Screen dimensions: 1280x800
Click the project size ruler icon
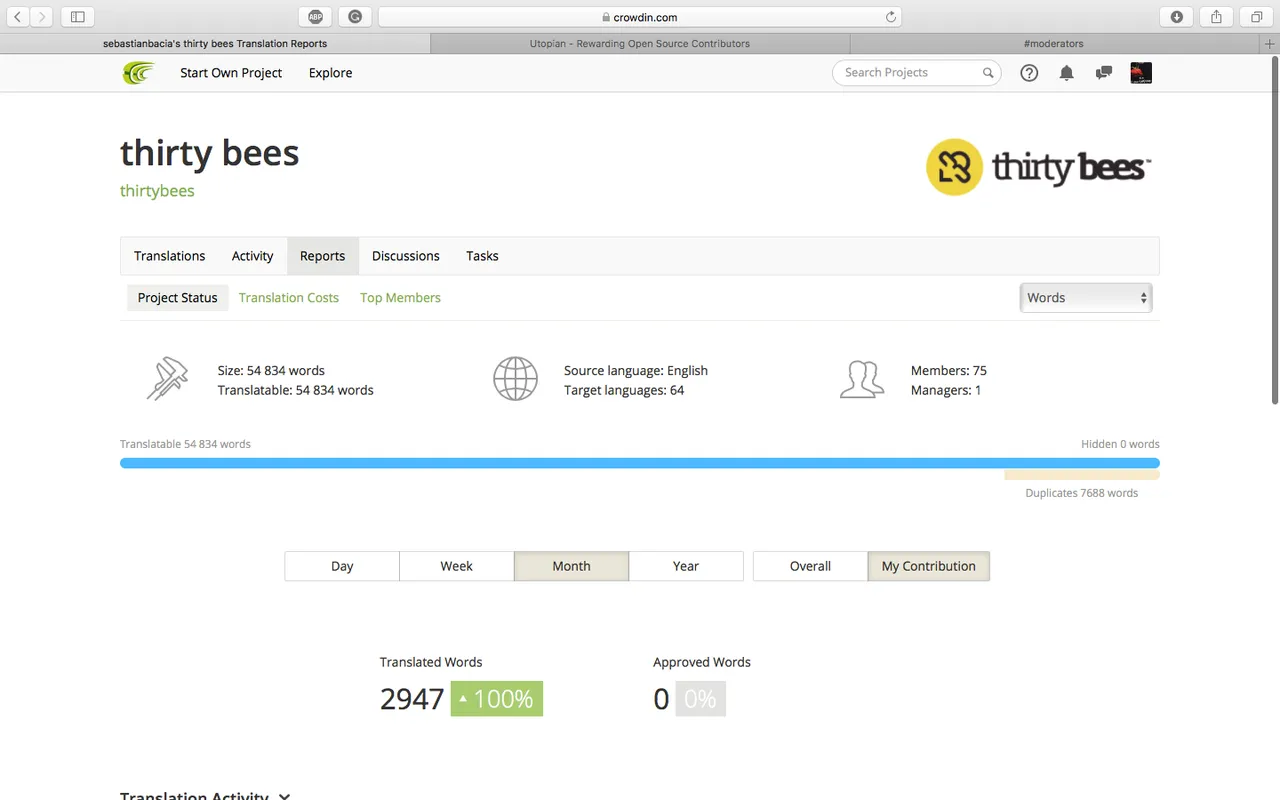tap(167, 379)
